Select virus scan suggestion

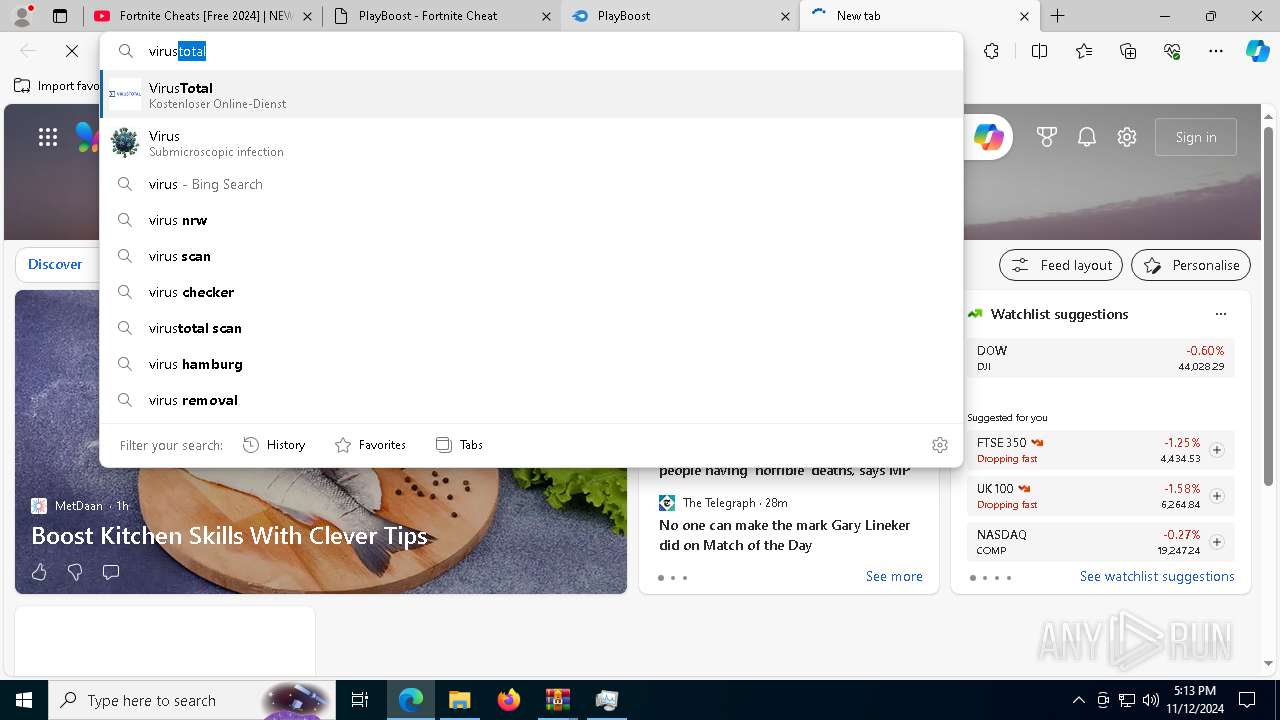pos(532,256)
